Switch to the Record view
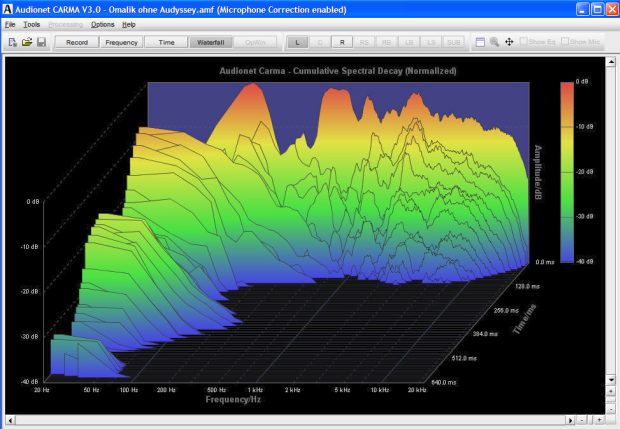 coord(77,42)
